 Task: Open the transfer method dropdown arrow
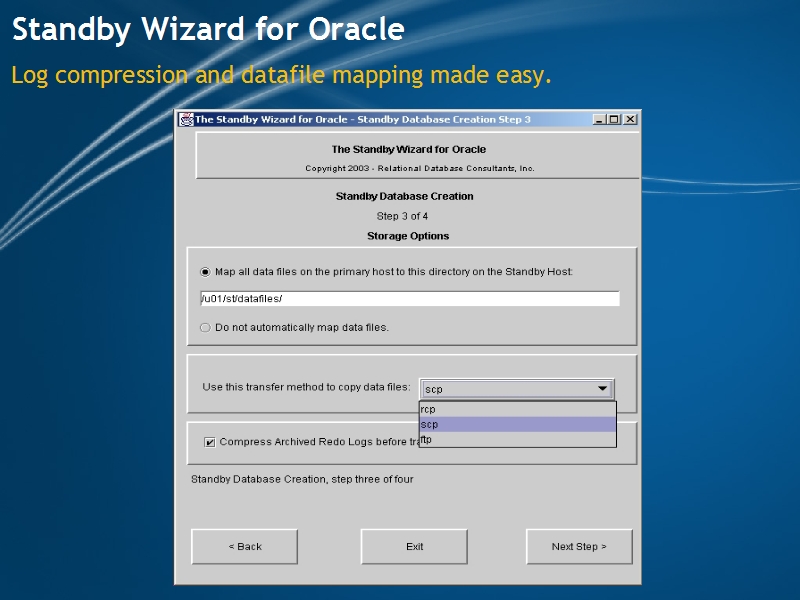point(603,389)
